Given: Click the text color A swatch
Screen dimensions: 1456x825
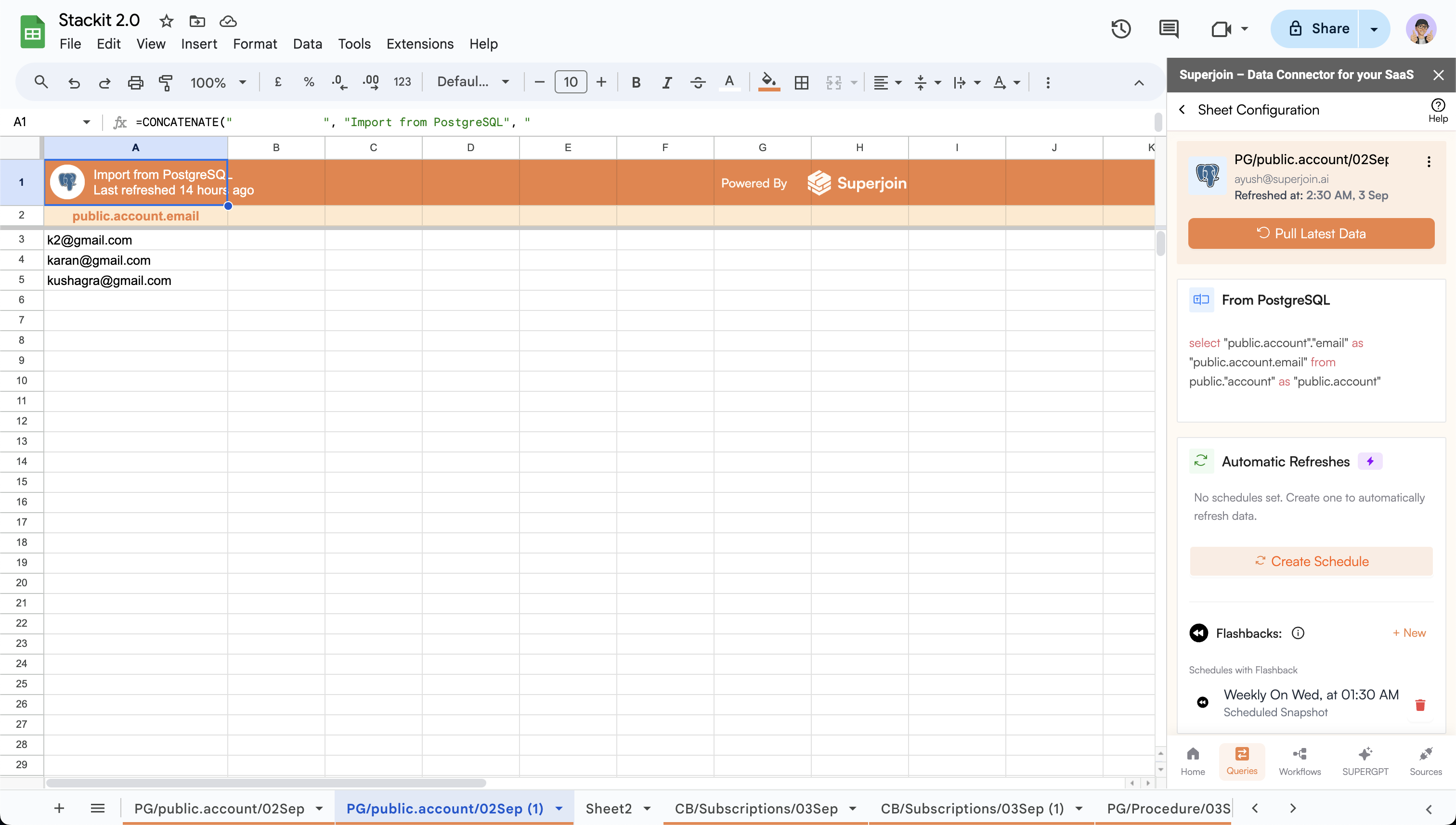Looking at the screenshot, I should 729,83.
